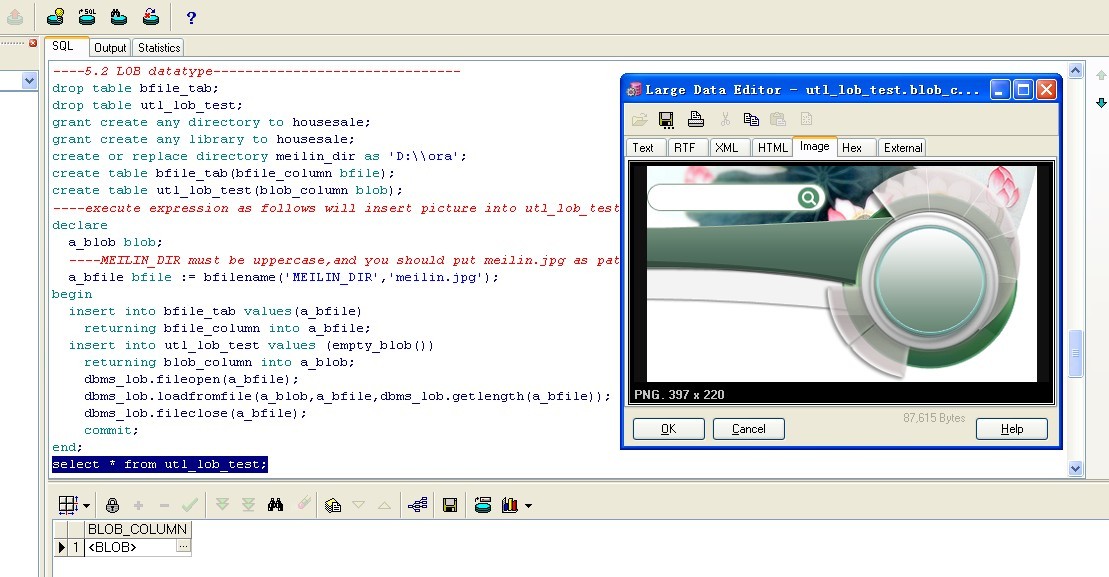This screenshot has width=1109, height=577.
Task: Switch to the Output tab
Action: (x=110, y=47)
